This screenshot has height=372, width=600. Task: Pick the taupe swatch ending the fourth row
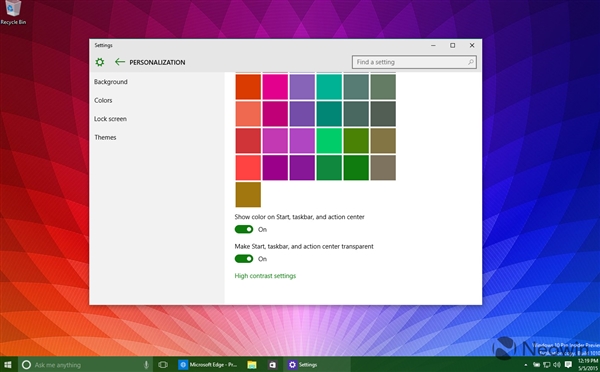tap(383, 167)
